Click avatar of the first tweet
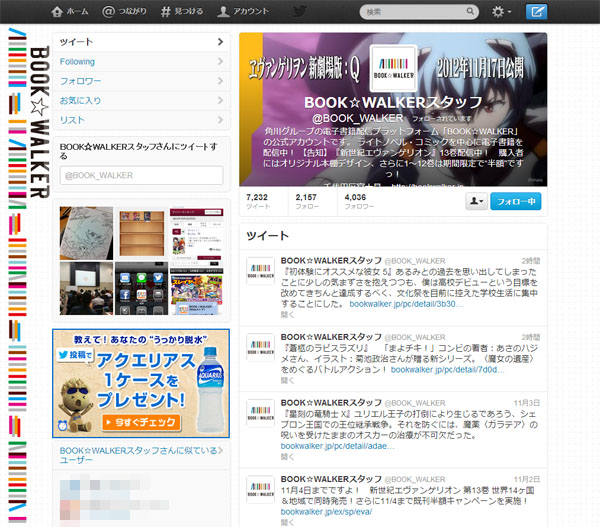 tap(261, 274)
